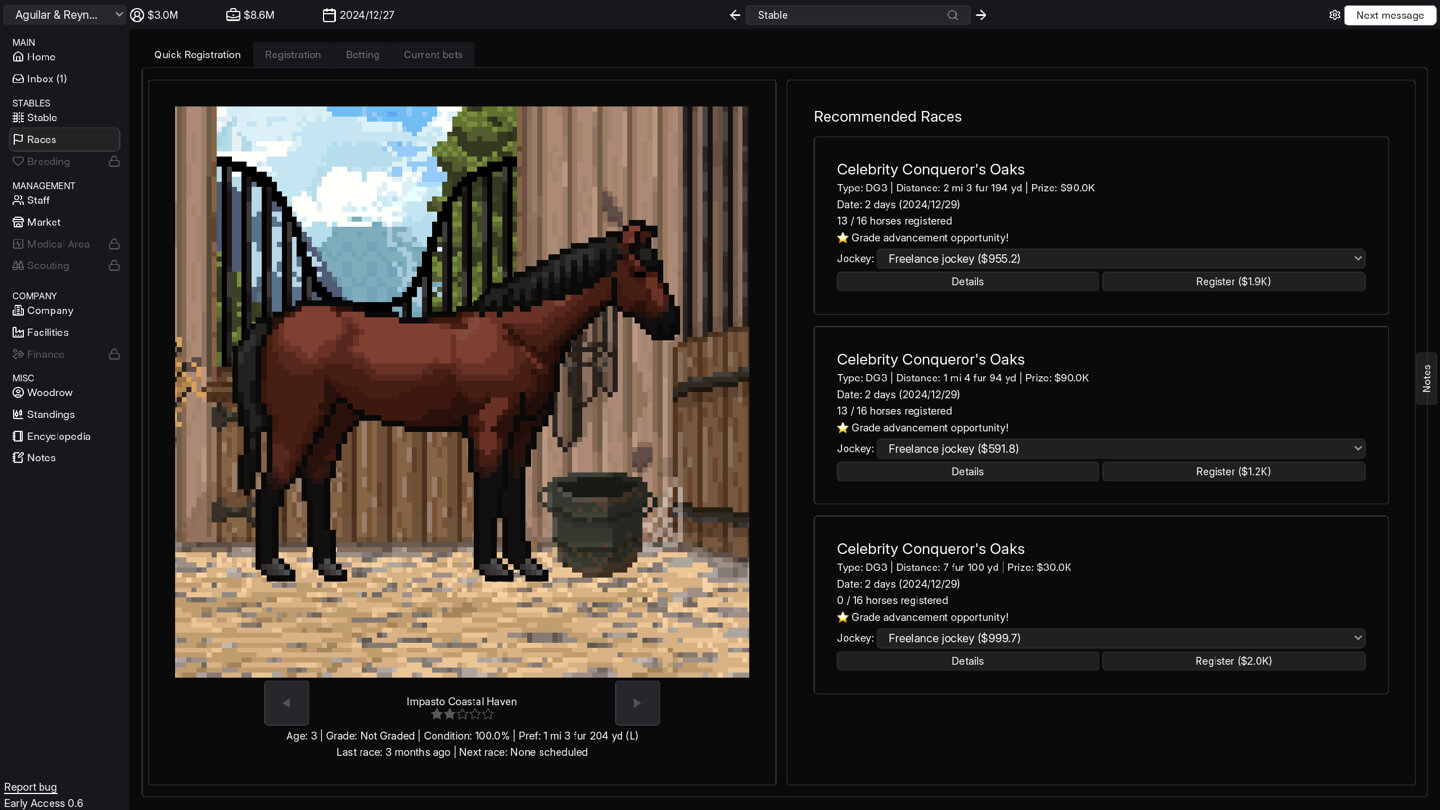1440x810 pixels.
Task: Switch to the Betting tab
Action: pyautogui.click(x=362, y=55)
